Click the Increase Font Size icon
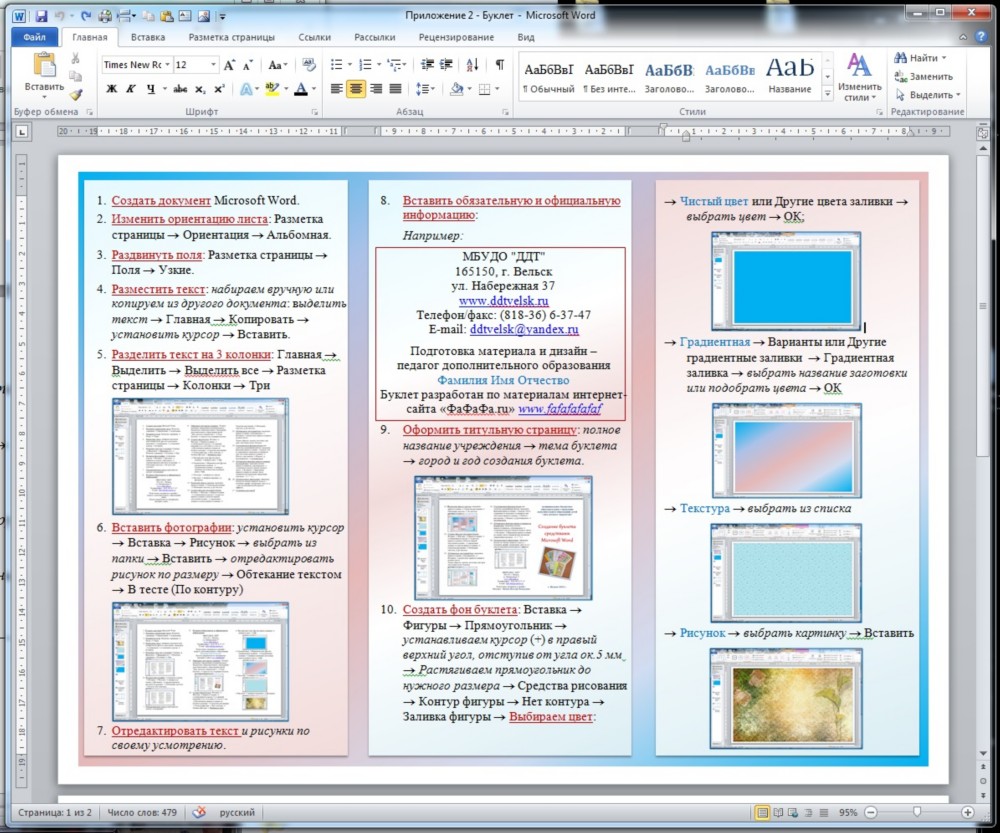1000x833 pixels. 229,65
